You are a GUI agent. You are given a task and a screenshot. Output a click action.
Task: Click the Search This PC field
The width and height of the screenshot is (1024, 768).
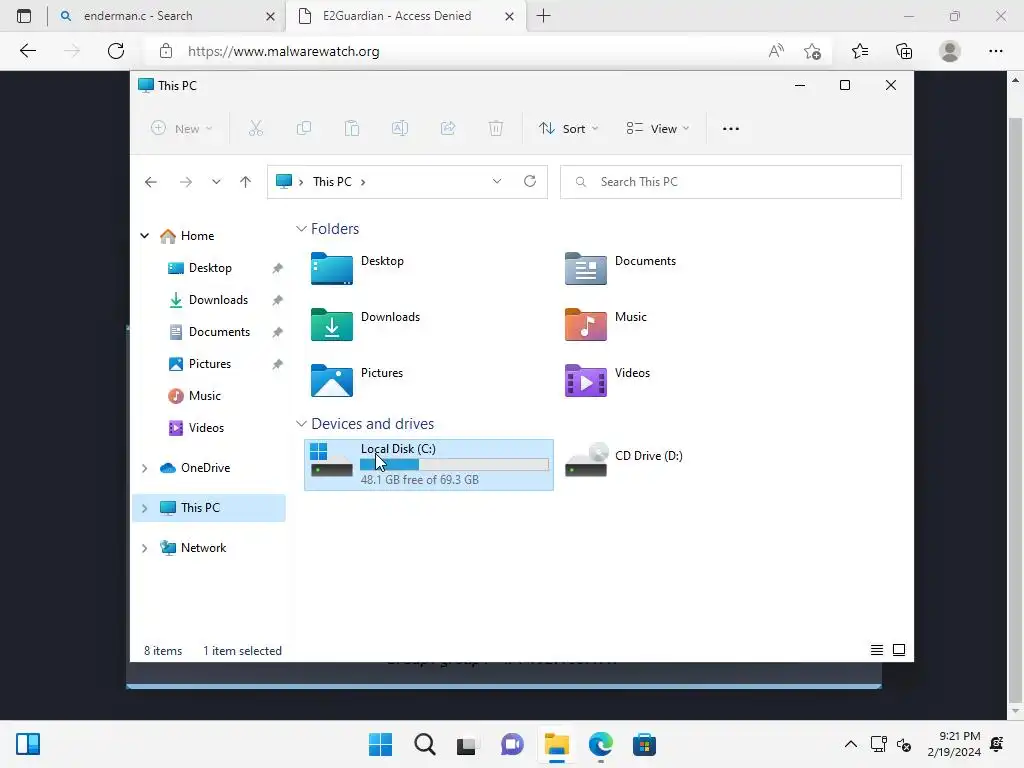731,182
